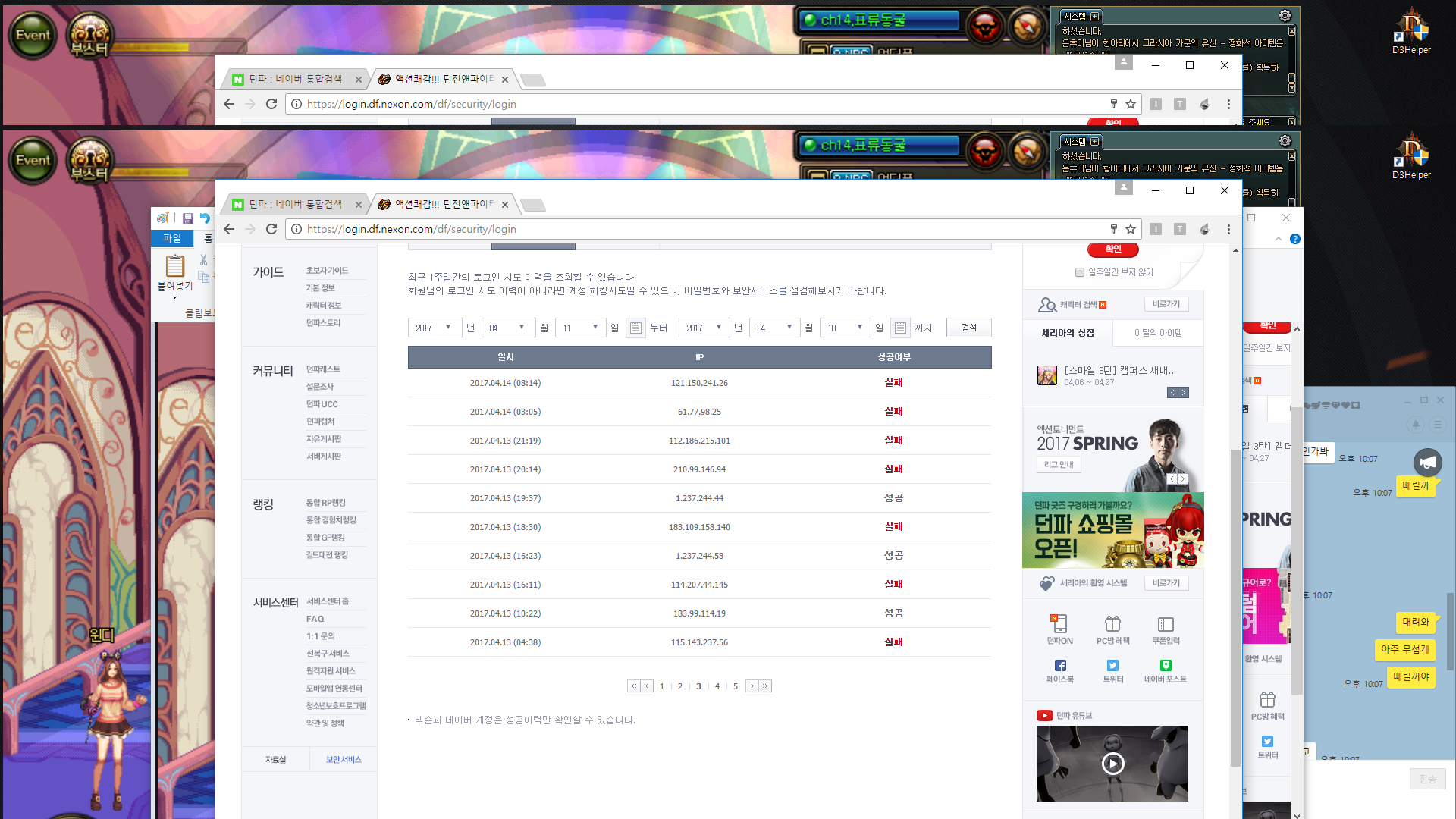This screenshot has height=819, width=1456.
Task: Click the 검색 search button
Action: click(968, 328)
